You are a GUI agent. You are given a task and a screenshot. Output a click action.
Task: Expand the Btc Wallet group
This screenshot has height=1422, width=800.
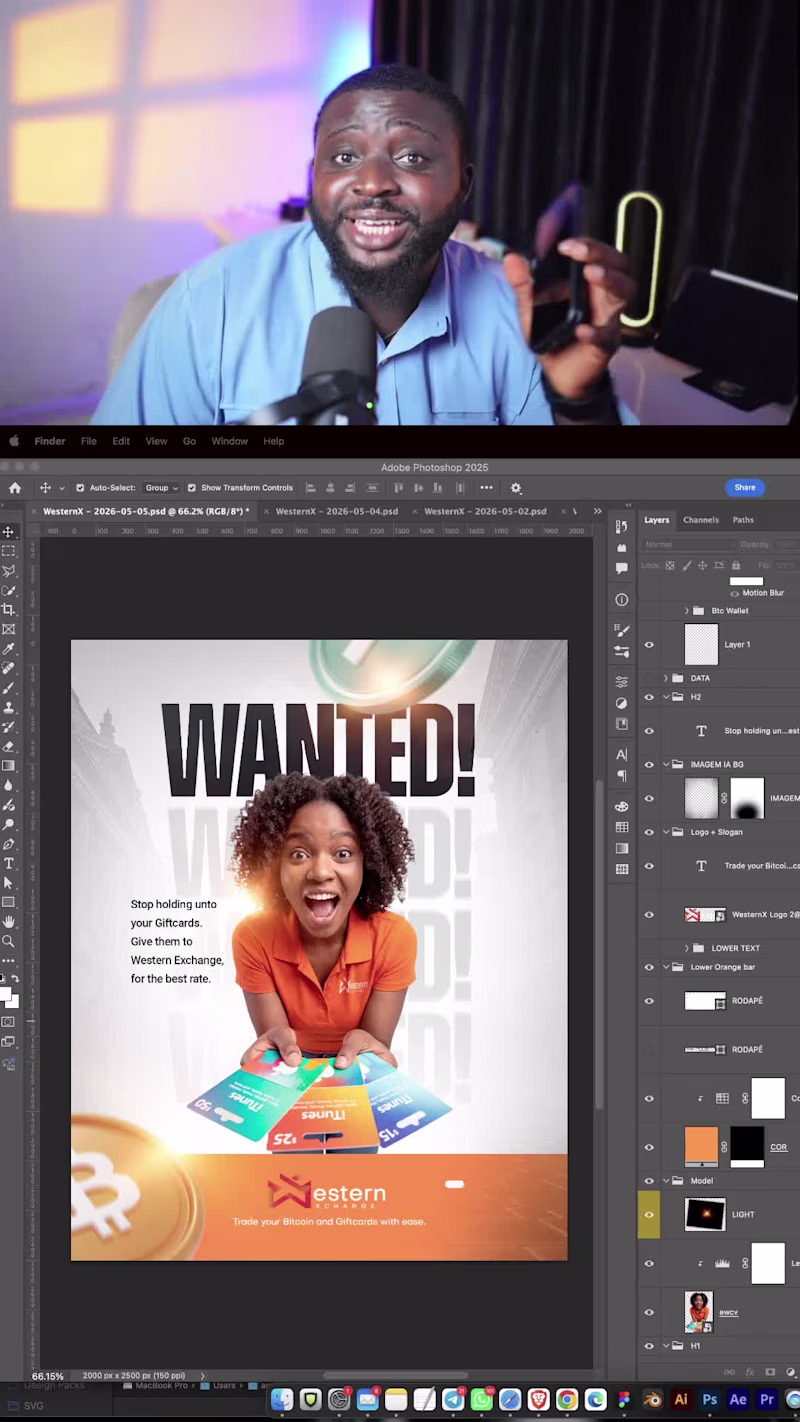(687, 611)
